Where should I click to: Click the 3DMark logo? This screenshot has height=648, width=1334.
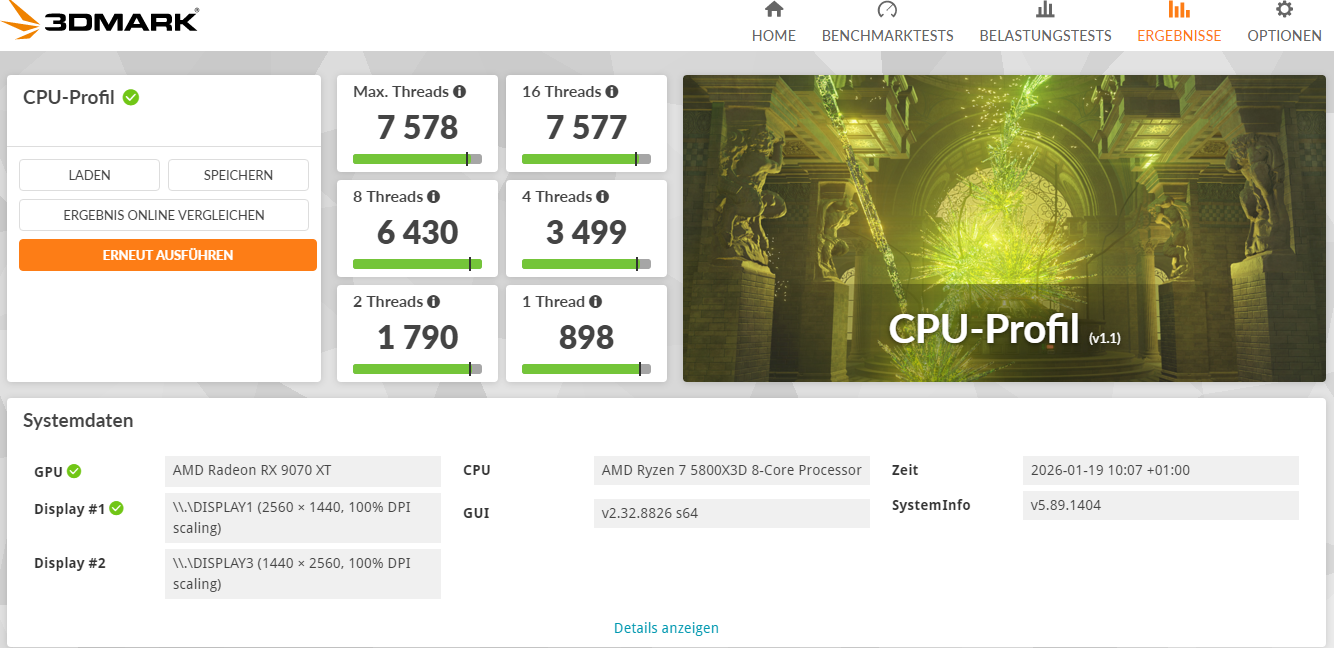100,21
